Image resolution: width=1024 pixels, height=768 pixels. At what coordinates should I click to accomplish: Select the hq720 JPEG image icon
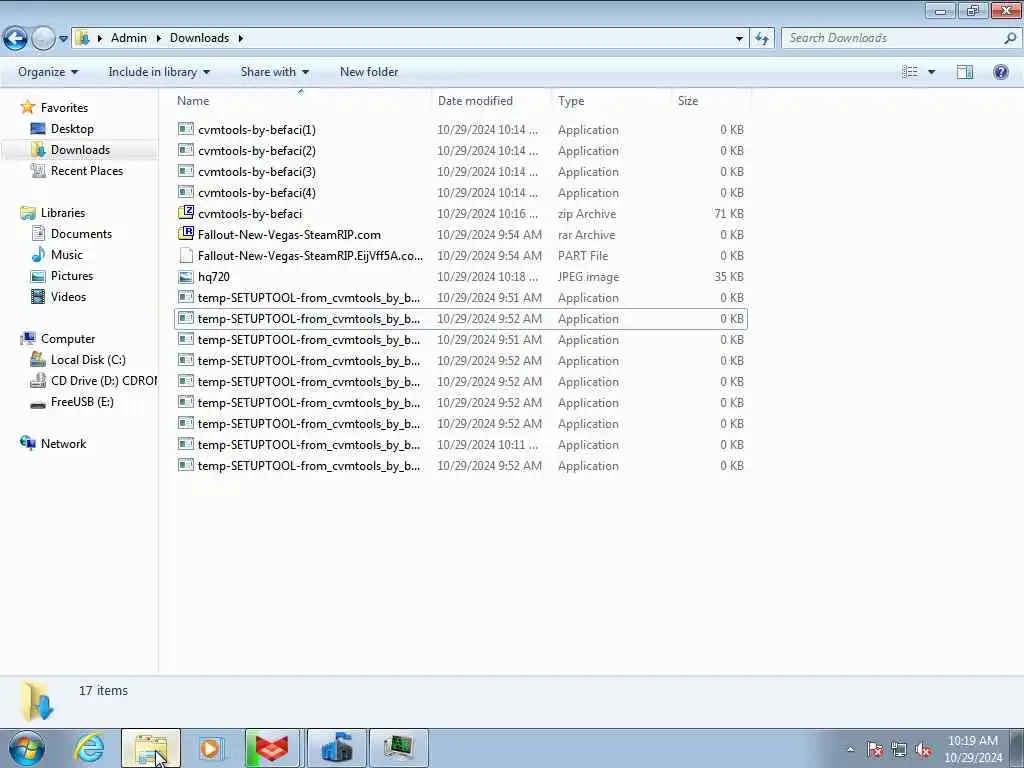tap(185, 276)
